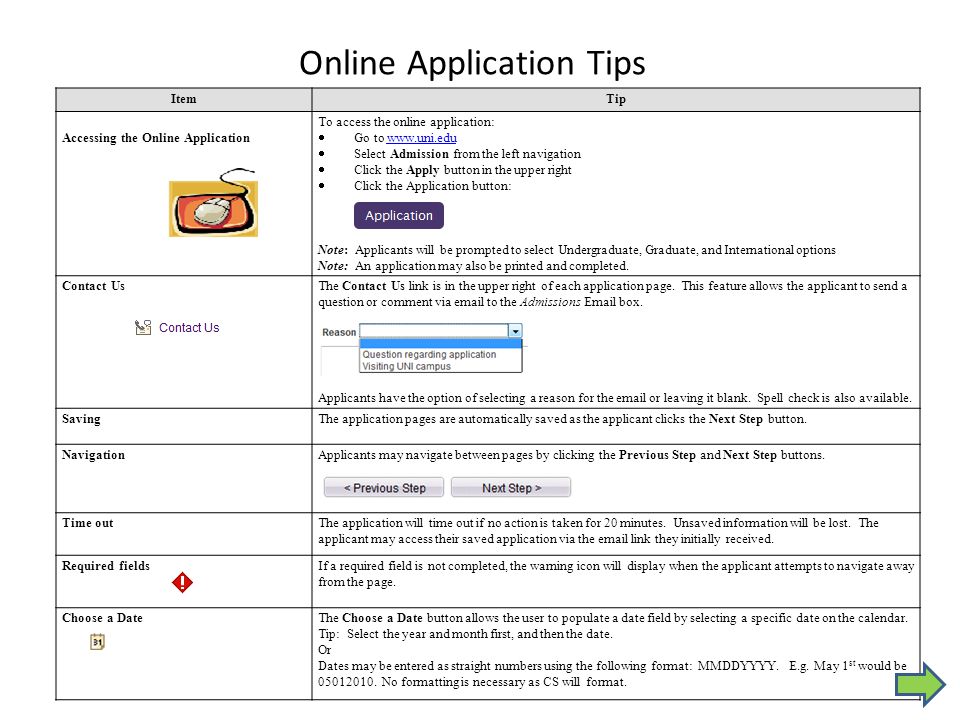This screenshot has height=720, width=960.
Task: Click 'Accessing the Online Application' cell text
Action: (156, 138)
